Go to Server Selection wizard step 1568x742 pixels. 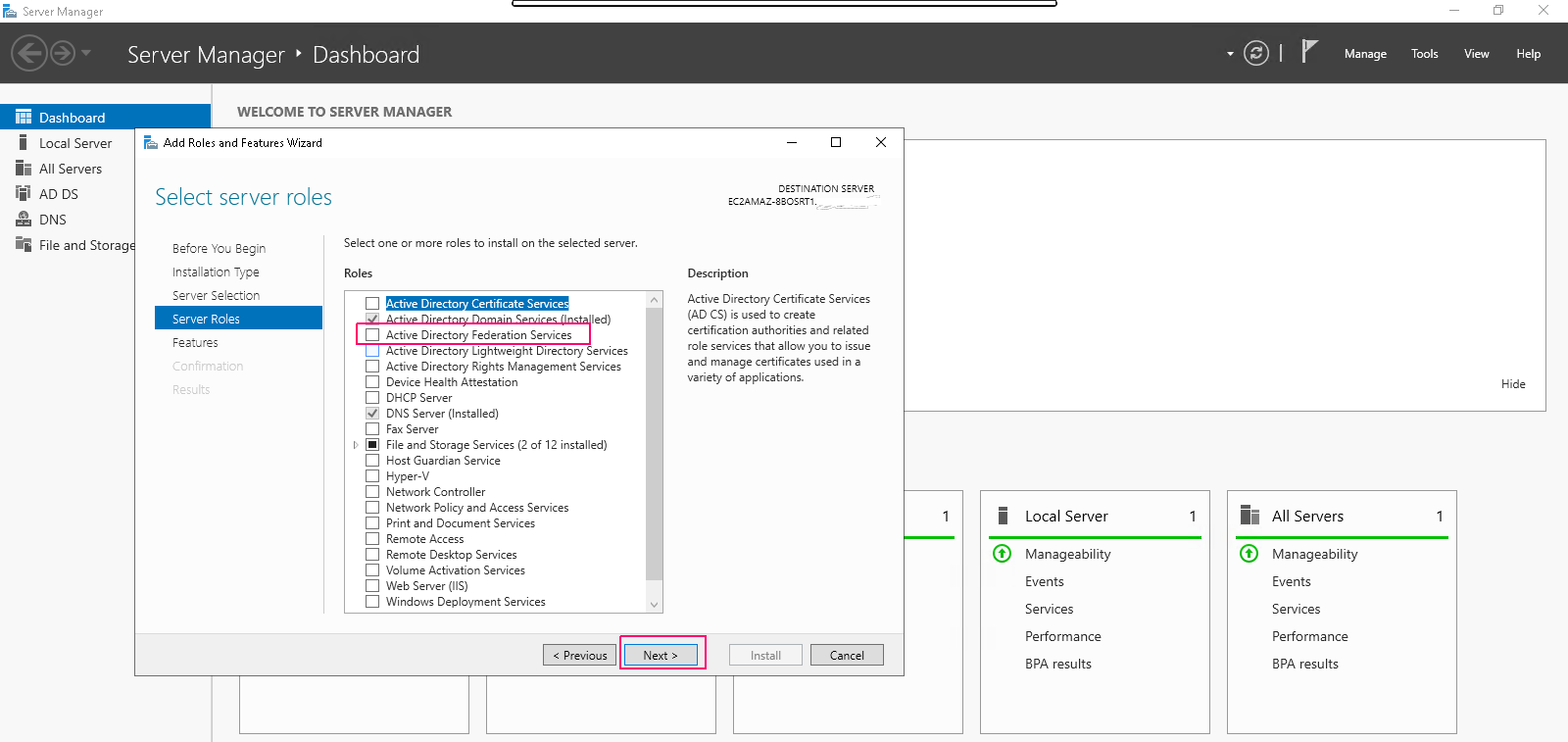click(216, 296)
